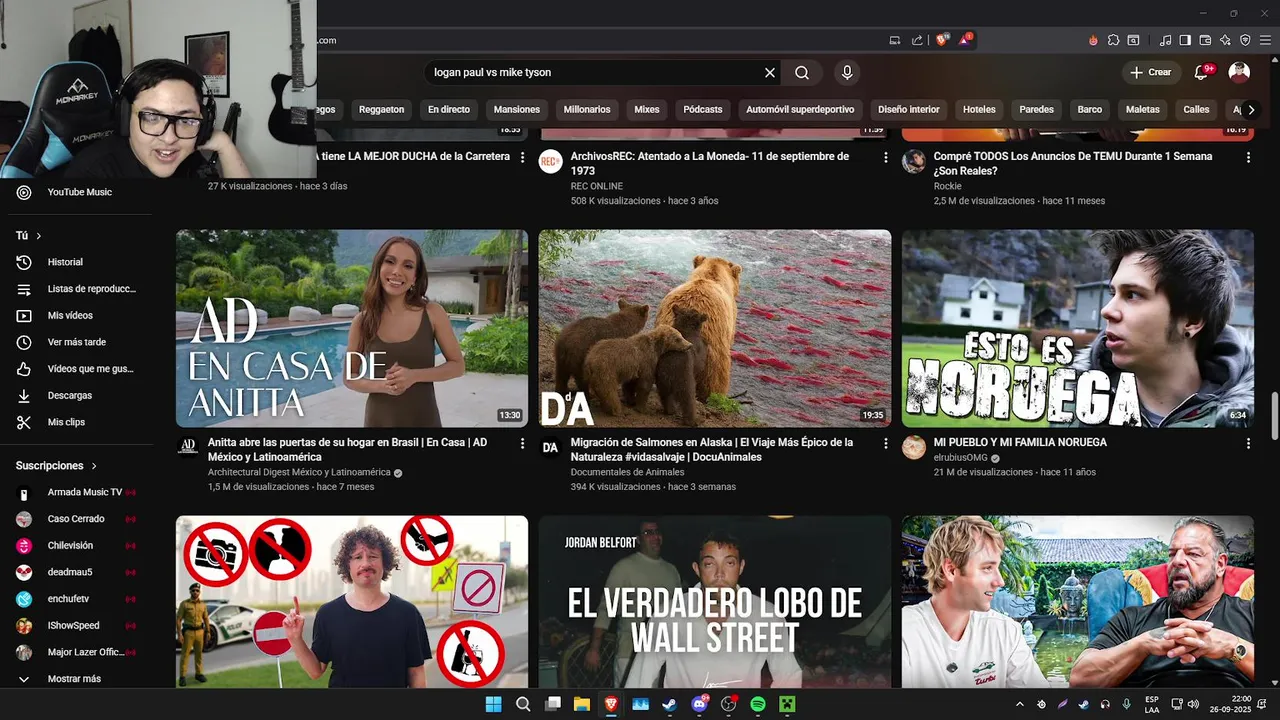Open Steam from the taskbar
Viewport: 1280px width, 720px height.
(x=669, y=704)
